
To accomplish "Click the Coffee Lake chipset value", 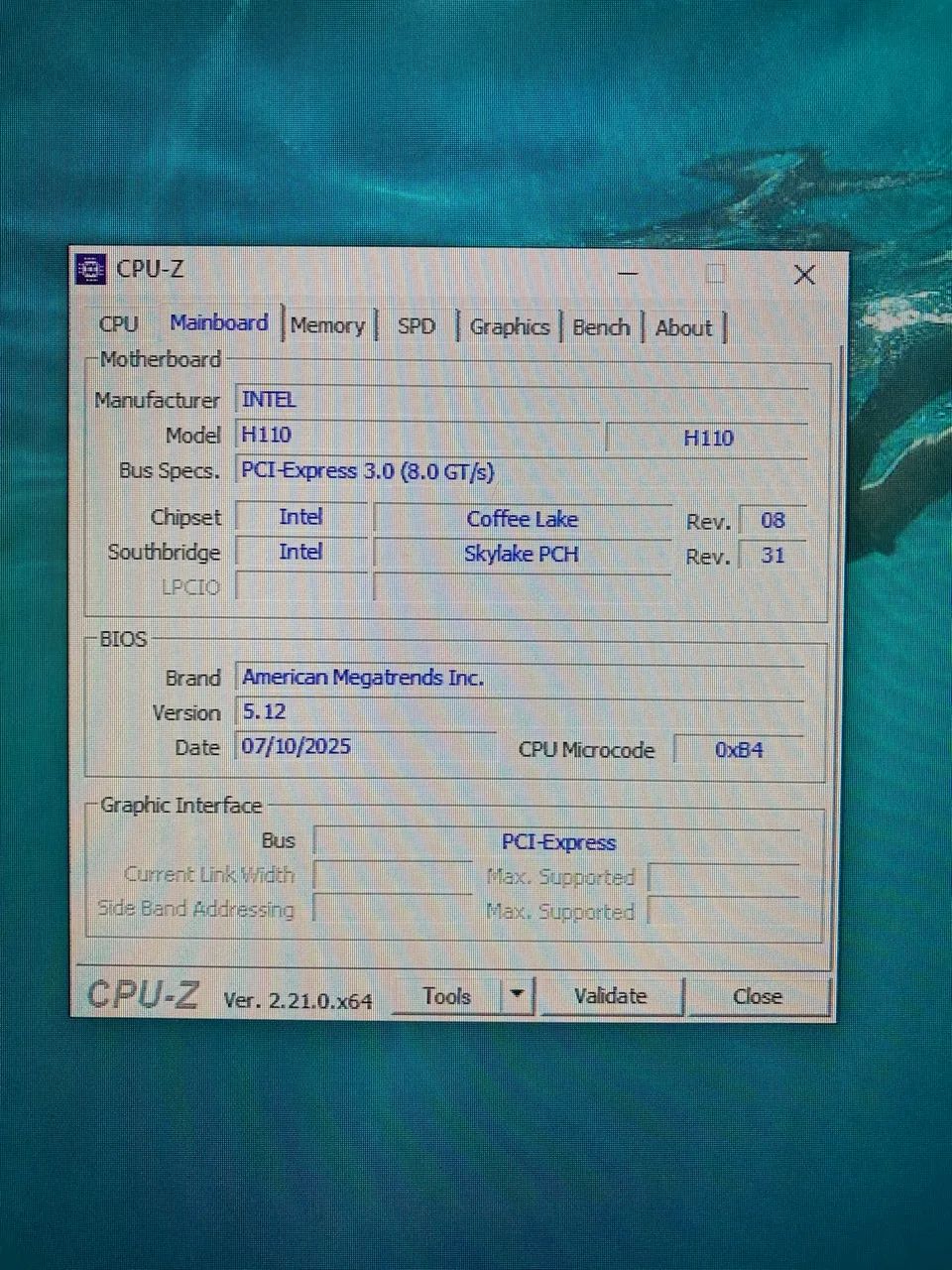I will [523, 519].
